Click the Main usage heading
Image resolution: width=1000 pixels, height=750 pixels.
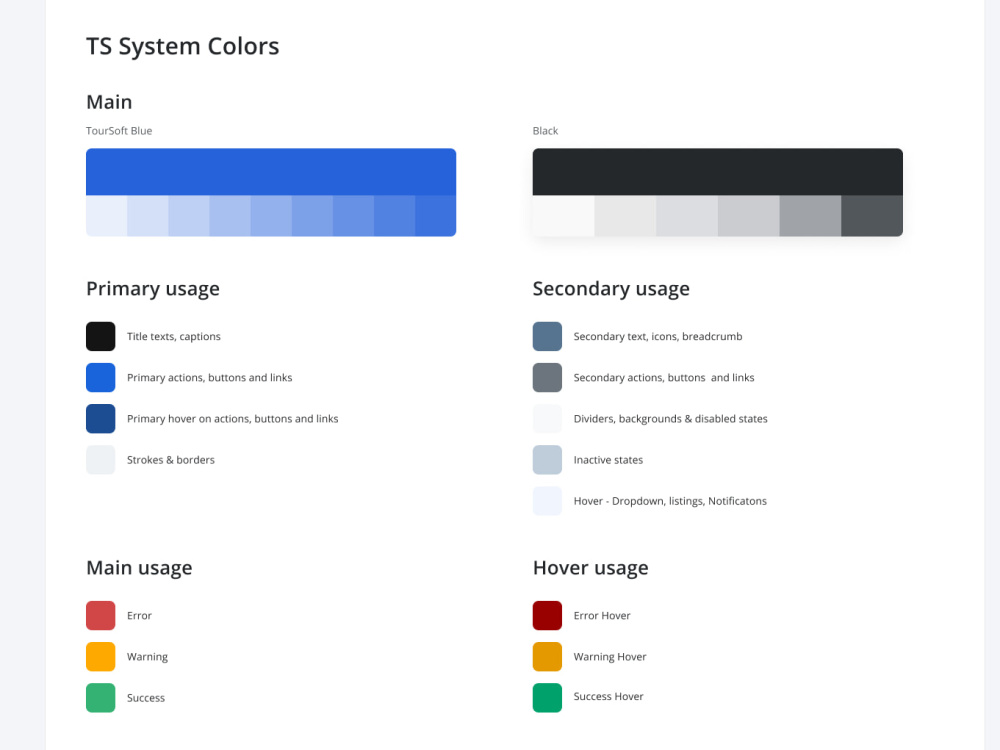139,568
